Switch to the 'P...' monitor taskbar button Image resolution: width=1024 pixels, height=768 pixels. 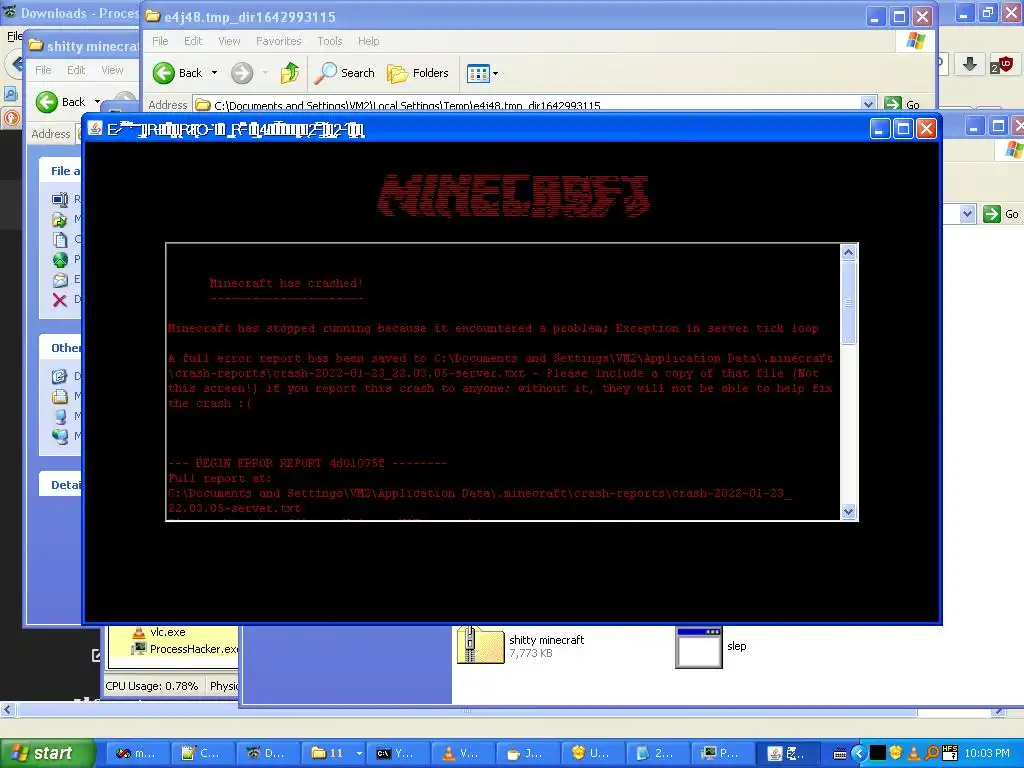pyautogui.click(x=722, y=753)
